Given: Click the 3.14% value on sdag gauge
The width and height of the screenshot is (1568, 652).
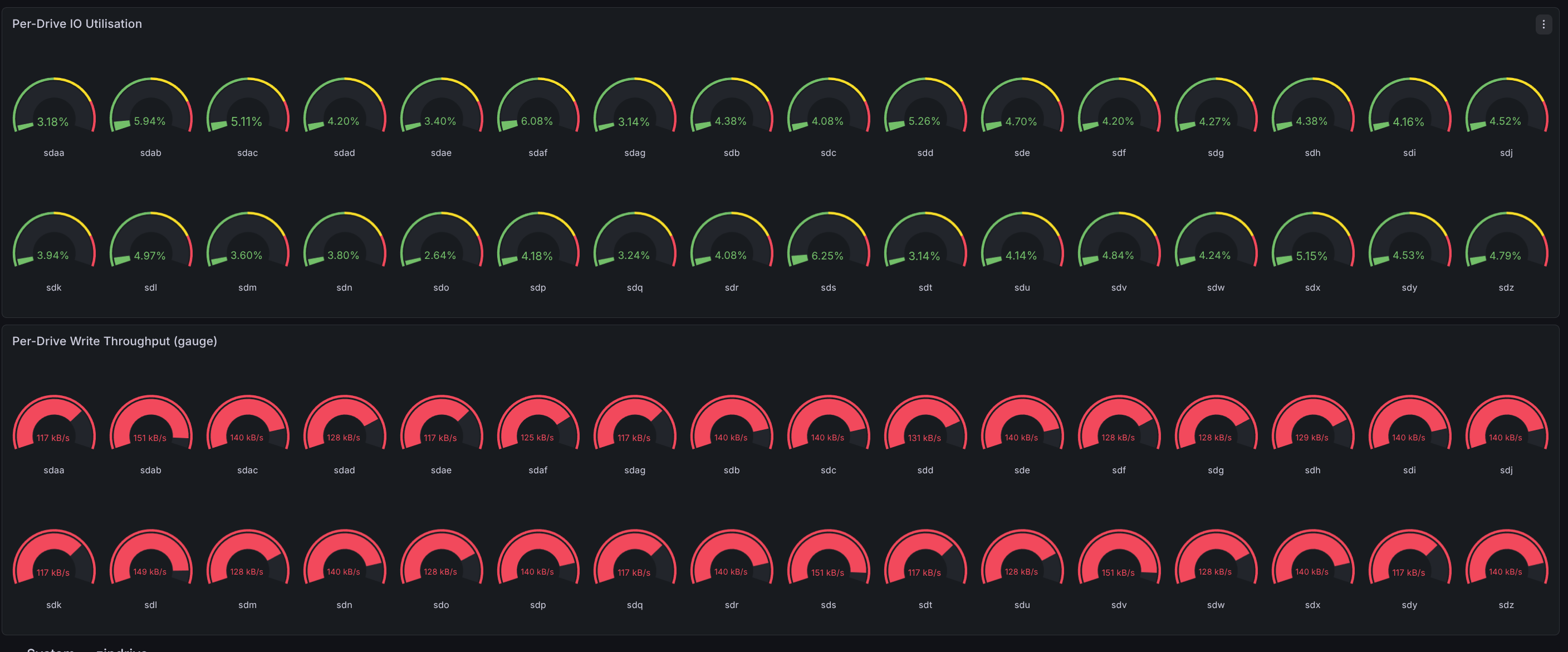Looking at the screenshot, I should click(634, 122).
